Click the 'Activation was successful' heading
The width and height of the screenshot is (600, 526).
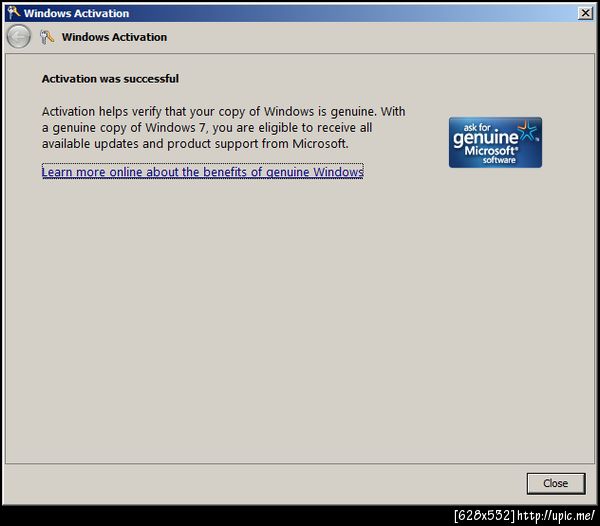tap(110, 79)
